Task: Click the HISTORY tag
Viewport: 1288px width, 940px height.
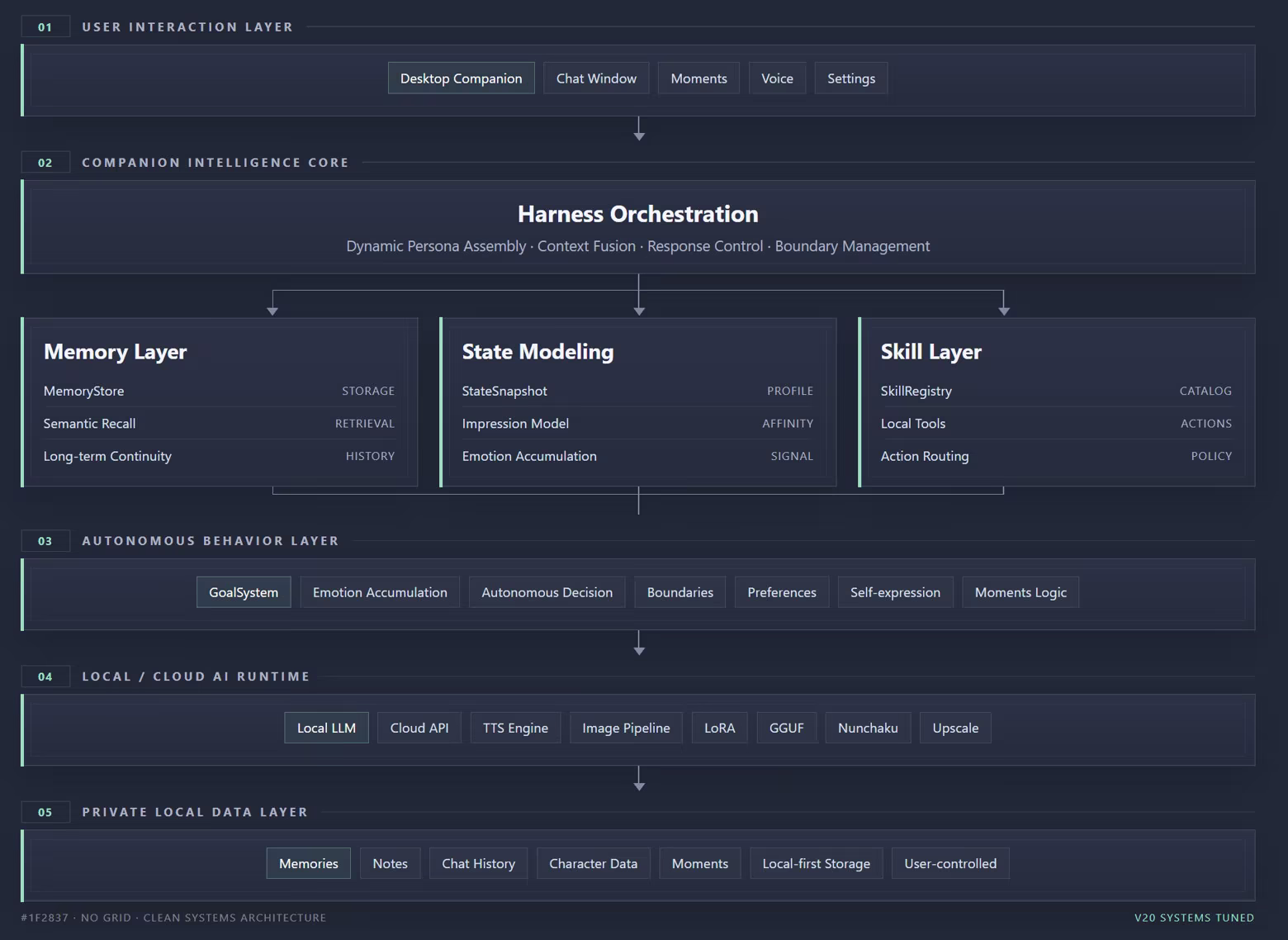Action: click(370, 456)
